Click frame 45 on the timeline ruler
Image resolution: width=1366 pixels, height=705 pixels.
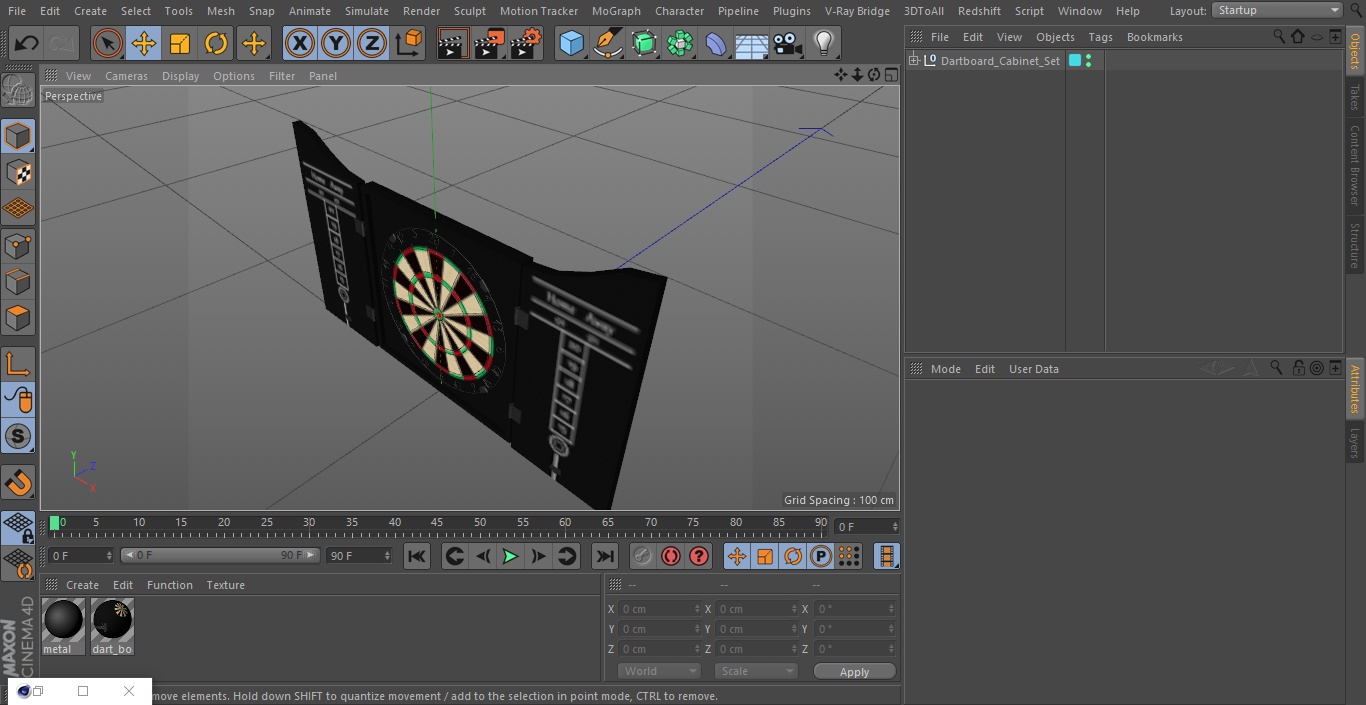tap(437, 522)
